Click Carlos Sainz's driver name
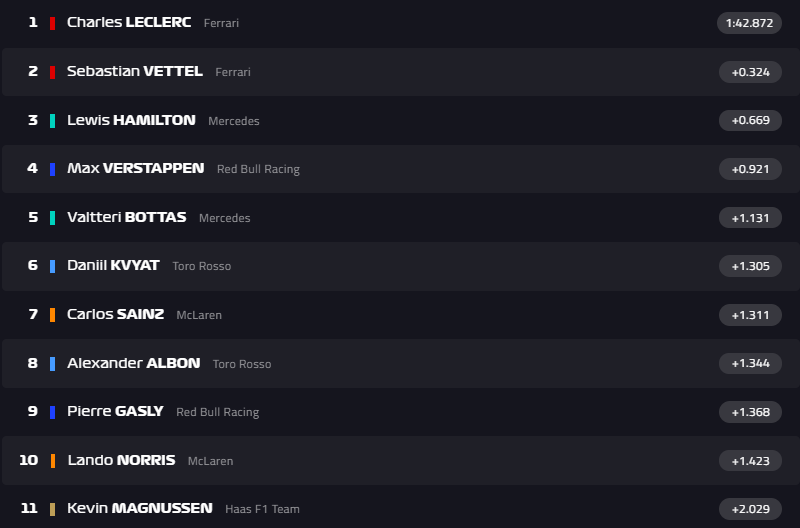This screenshot has height=528, width=800. (x=115, y=314)
